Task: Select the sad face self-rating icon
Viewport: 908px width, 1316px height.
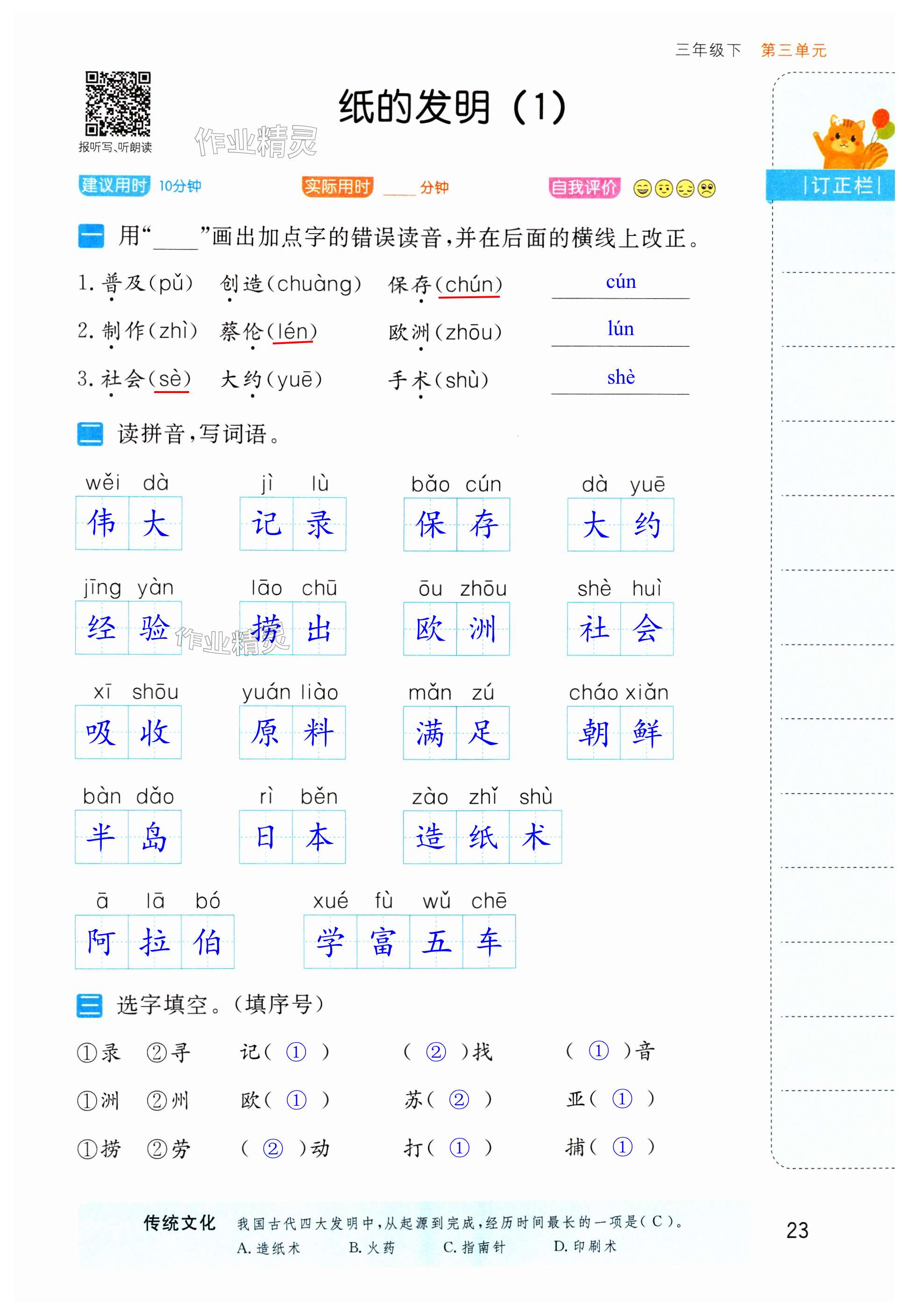Action: point(686,189)
